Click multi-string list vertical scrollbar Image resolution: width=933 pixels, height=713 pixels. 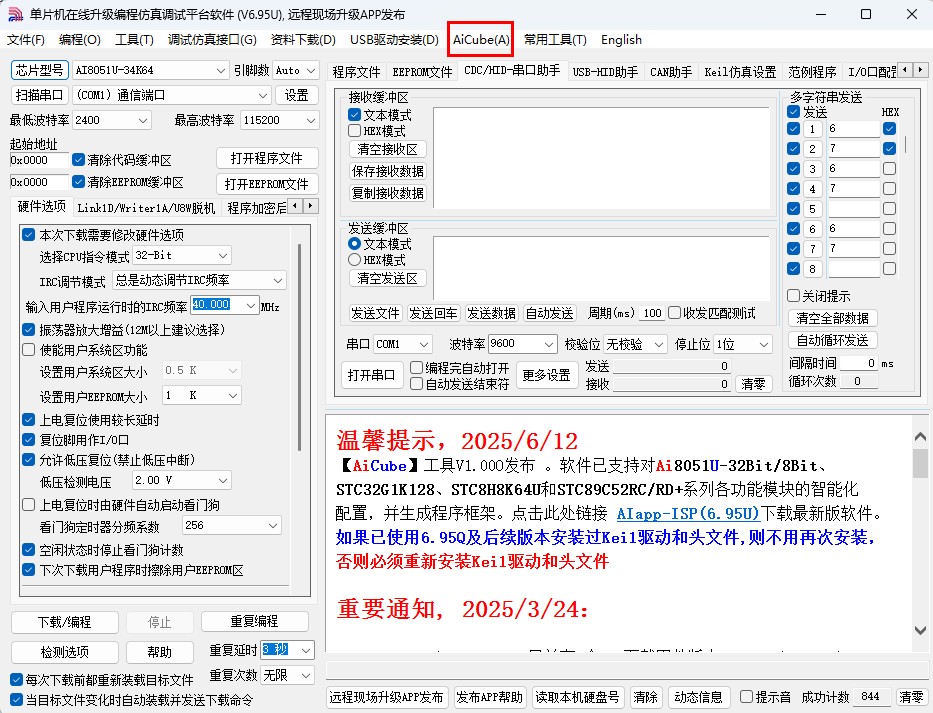tap(906, 145)
